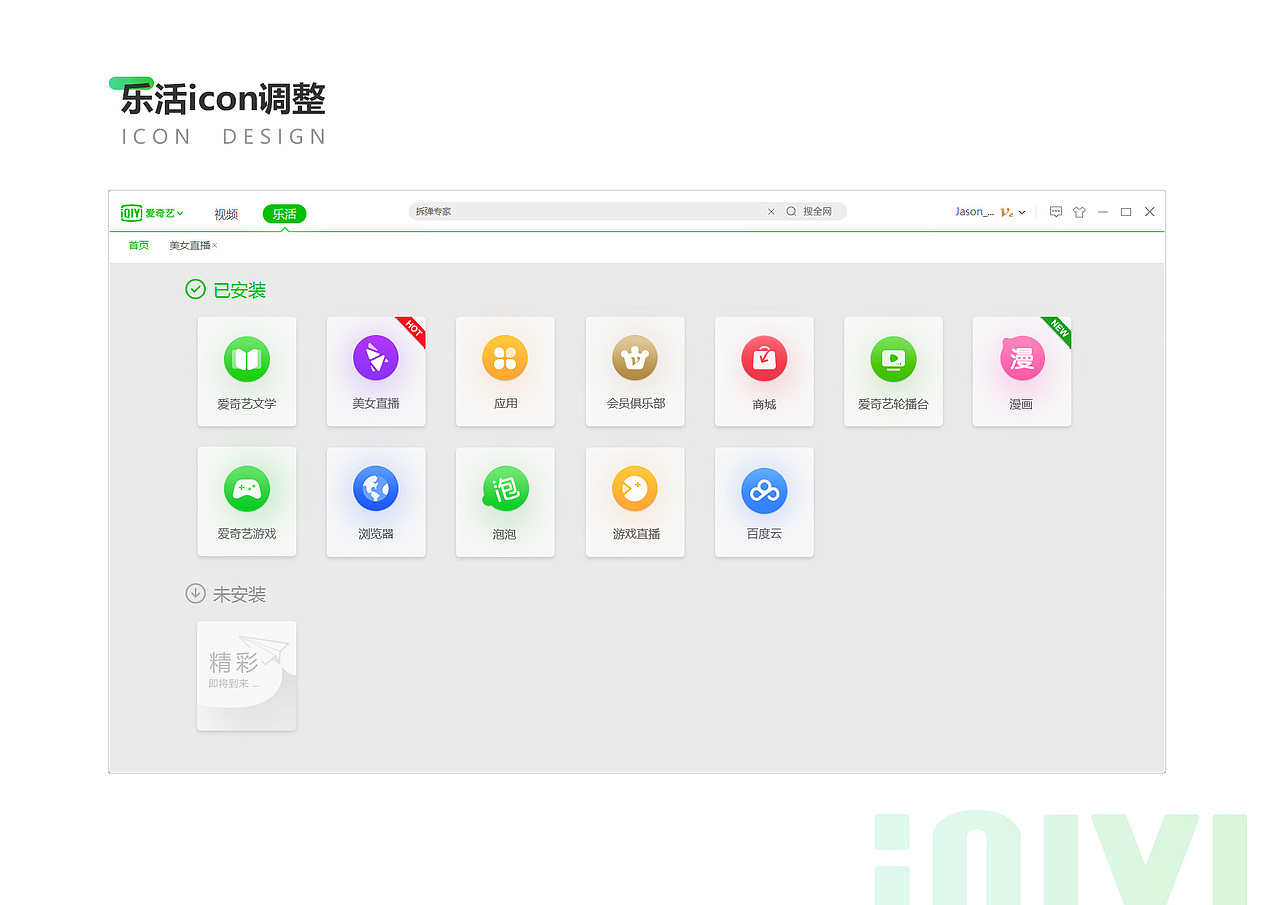1280x905 pixels.
Task: Switch to the 美女直播 sub-tab
Action: pyautogui.click(x=189, y=246)
